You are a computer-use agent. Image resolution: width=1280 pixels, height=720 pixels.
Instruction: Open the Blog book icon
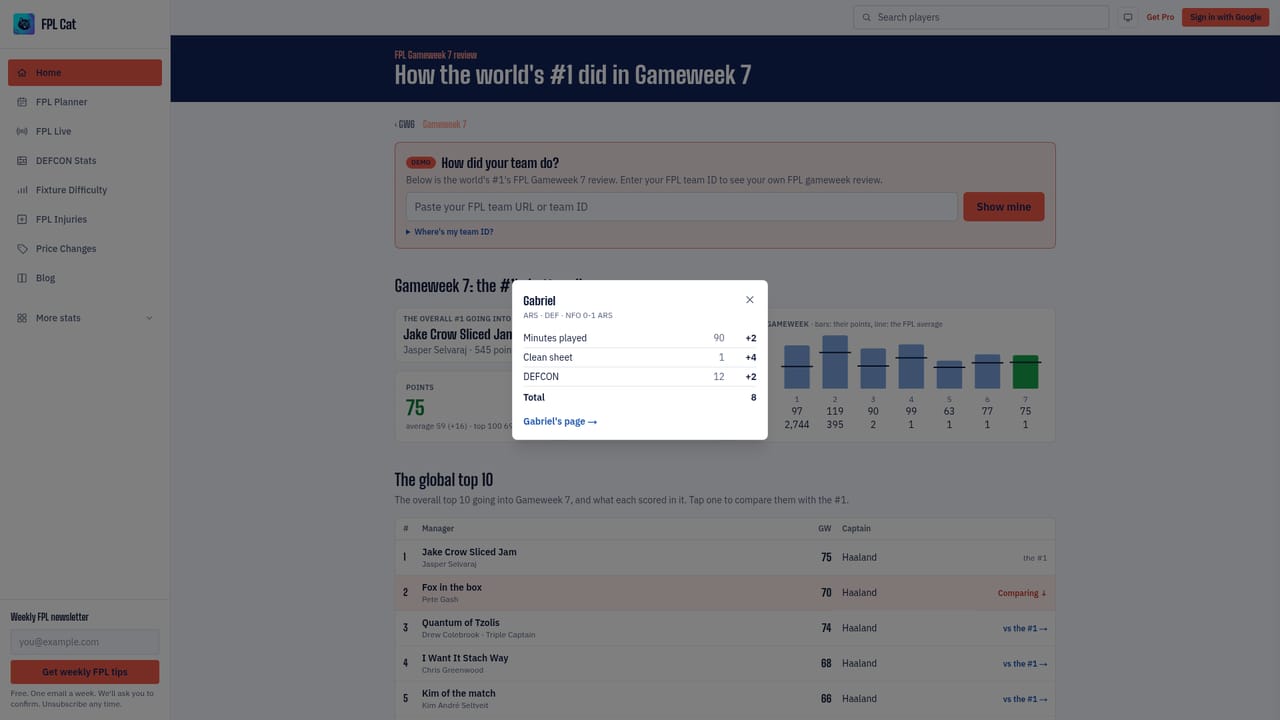tap(22, 278)
